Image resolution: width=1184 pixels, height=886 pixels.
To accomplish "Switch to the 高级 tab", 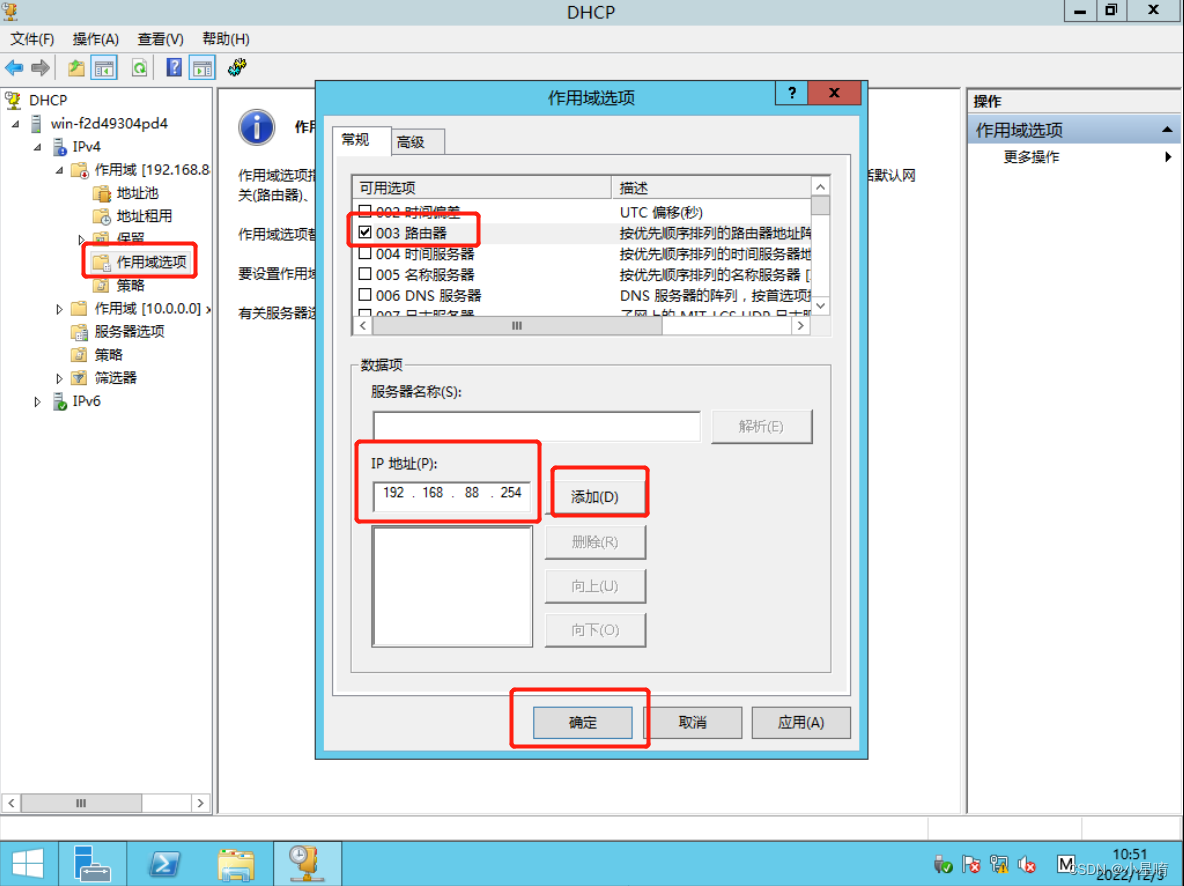I will (x=418, y=142).
